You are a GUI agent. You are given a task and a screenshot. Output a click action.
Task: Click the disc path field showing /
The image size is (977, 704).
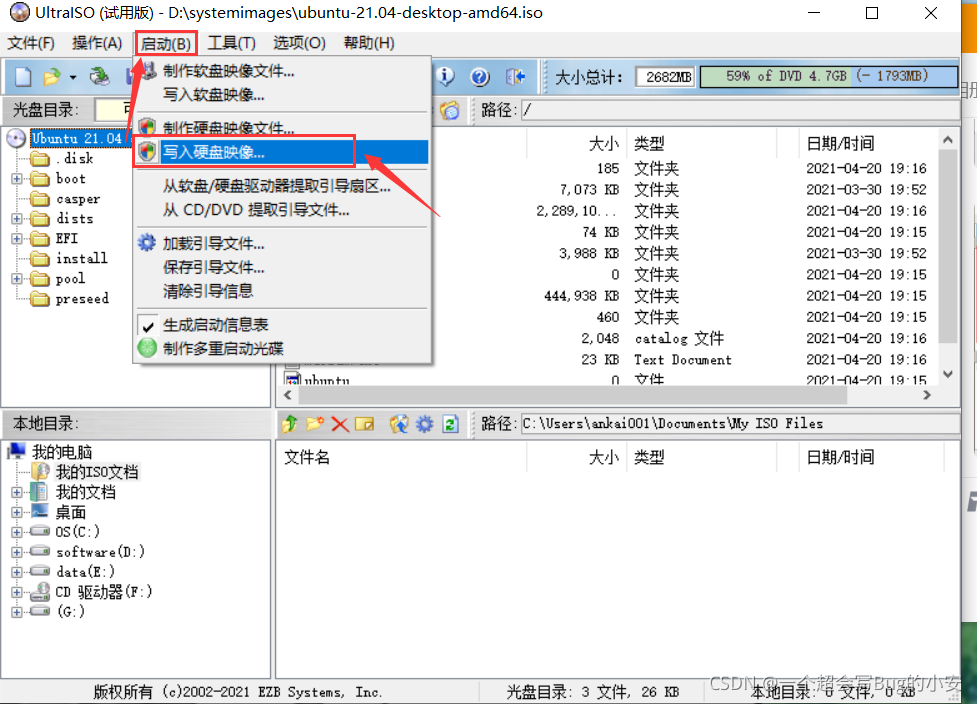739,110
